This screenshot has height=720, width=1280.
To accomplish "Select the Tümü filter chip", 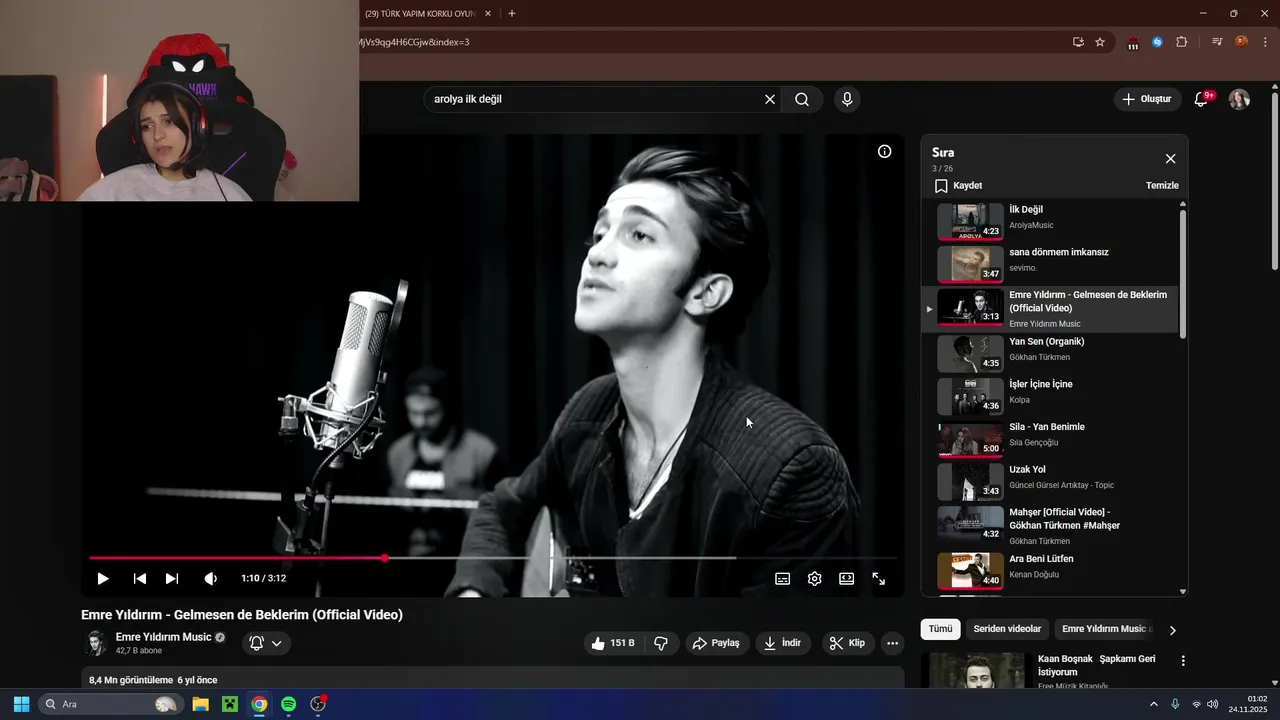I will (x=940, y=629).
